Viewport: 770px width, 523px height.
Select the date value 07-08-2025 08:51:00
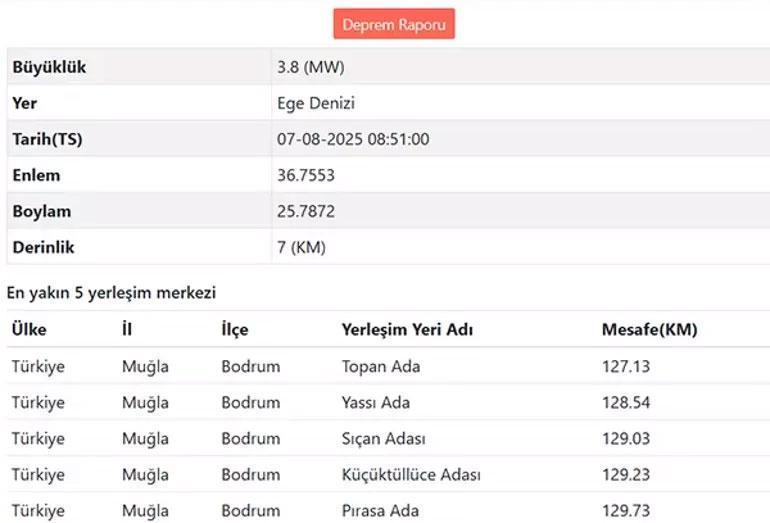coord(353,139)
